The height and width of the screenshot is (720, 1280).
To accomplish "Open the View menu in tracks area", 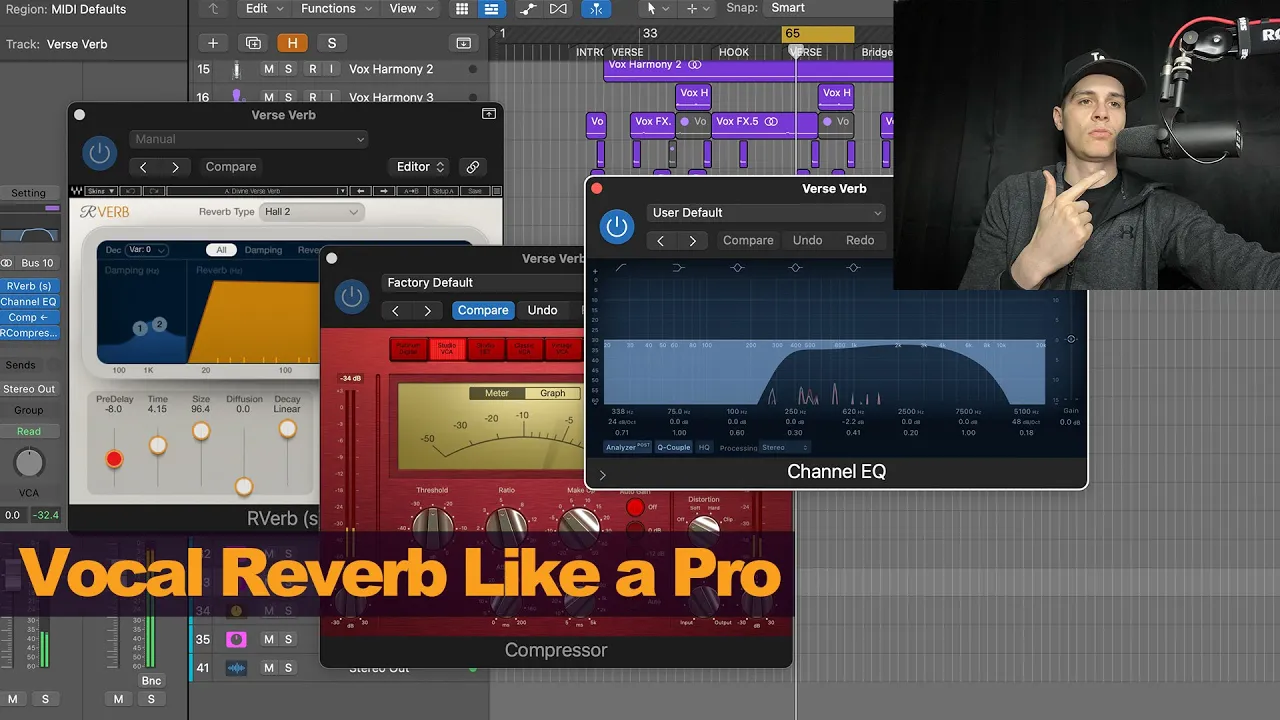I will (410, 9).
